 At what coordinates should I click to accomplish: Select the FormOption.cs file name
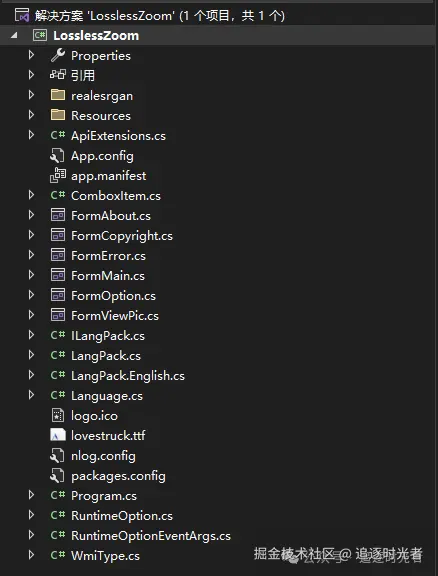(114, 296)
